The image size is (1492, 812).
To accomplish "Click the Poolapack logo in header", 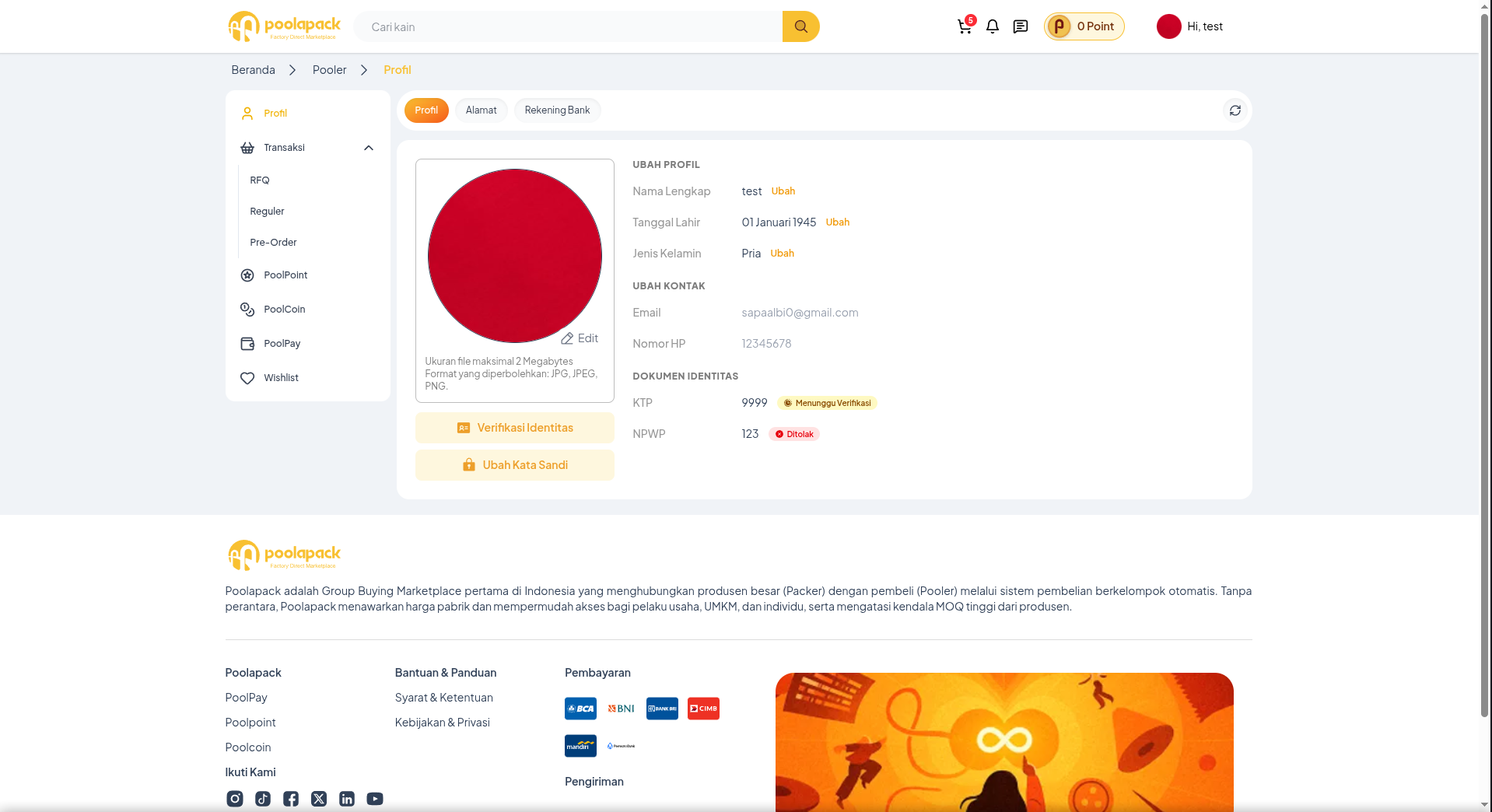I will [284, 26].
